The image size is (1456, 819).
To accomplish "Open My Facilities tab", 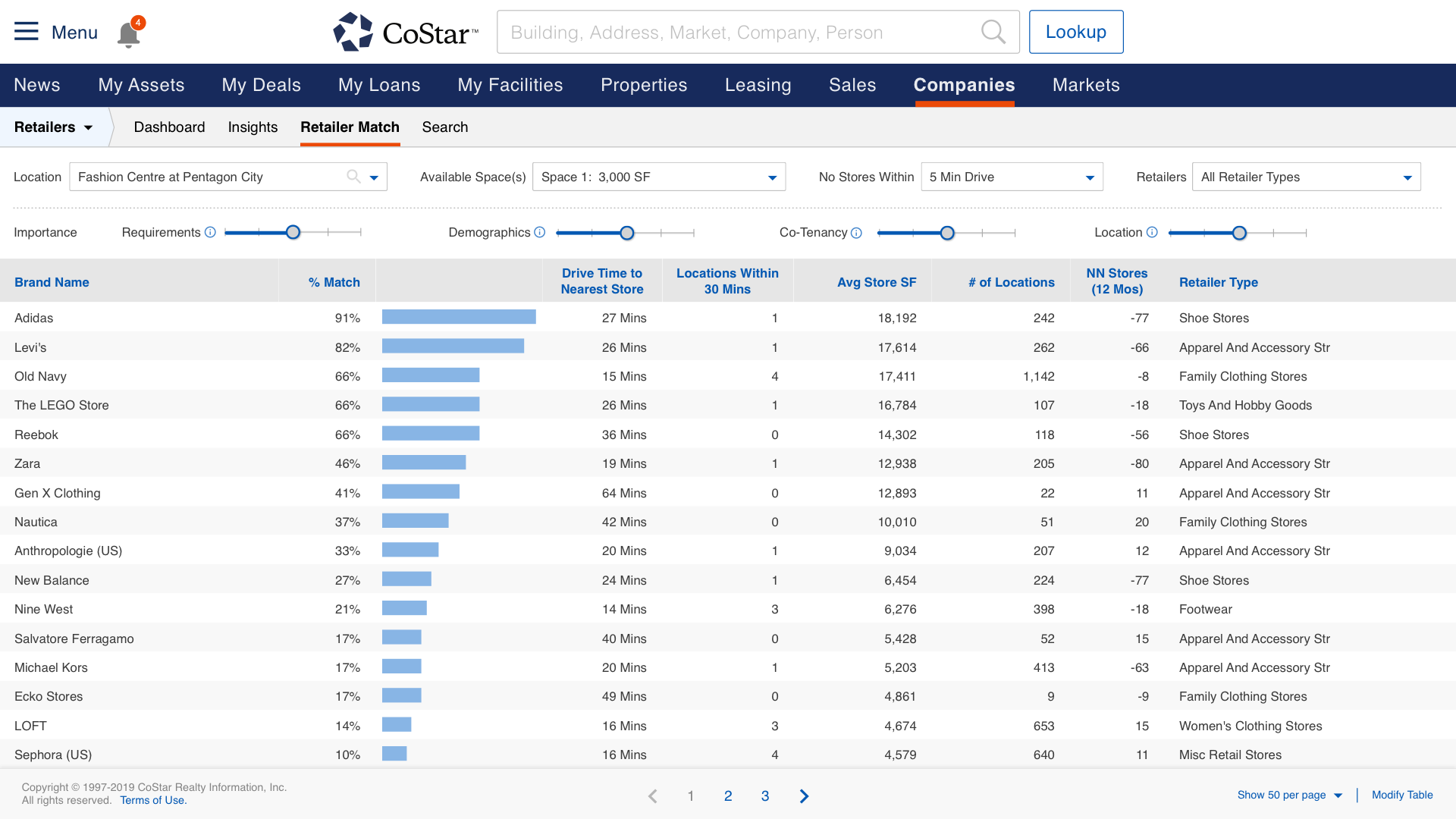I will (x=510, y=85).
